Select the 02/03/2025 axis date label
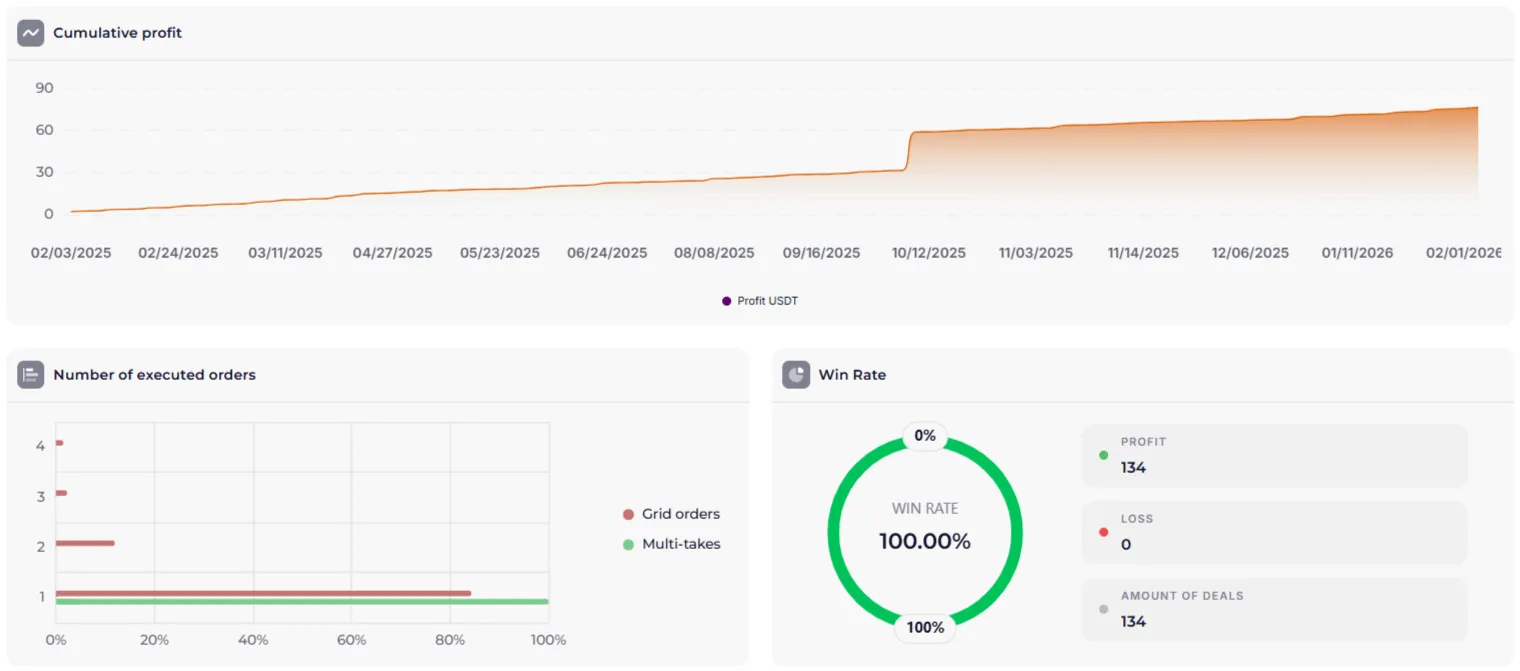 [x=70, y=252]
